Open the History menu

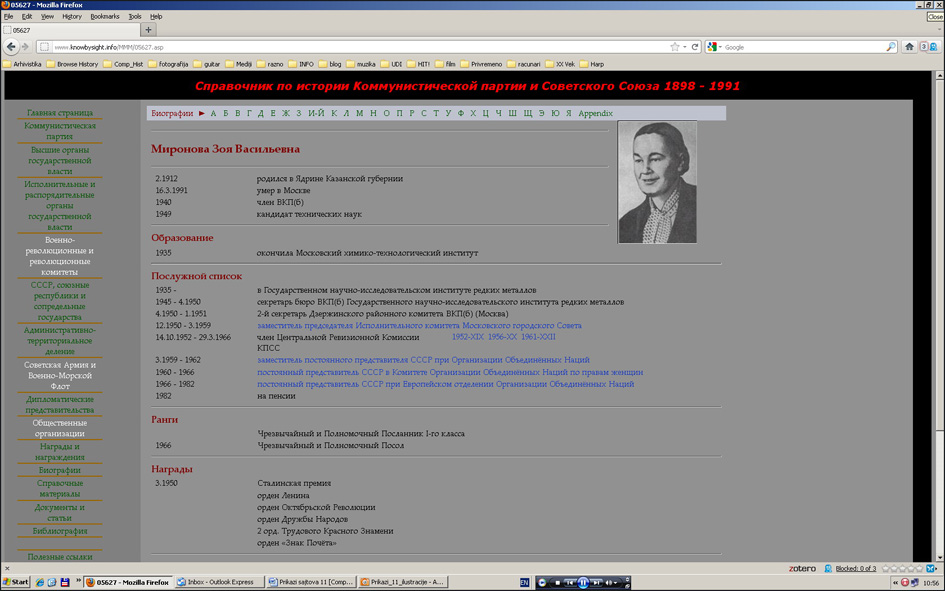72,17
